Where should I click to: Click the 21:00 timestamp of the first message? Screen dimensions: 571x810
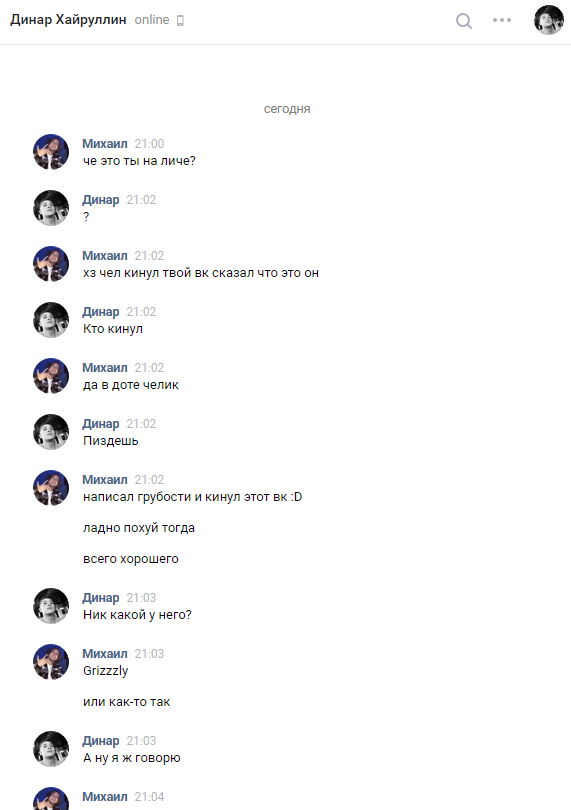point(149,144)
